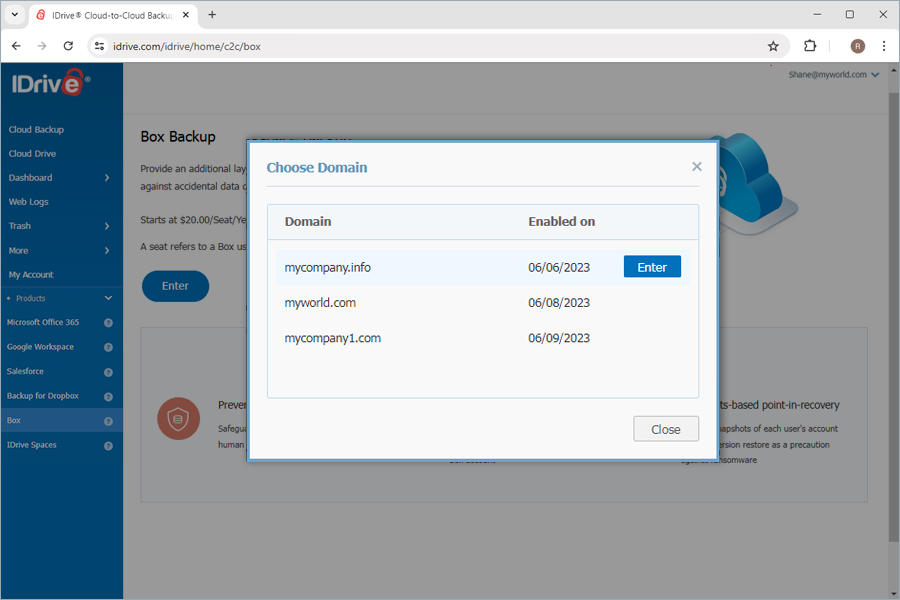Expand the Trash sidebar menu

[x=62, y=226]
